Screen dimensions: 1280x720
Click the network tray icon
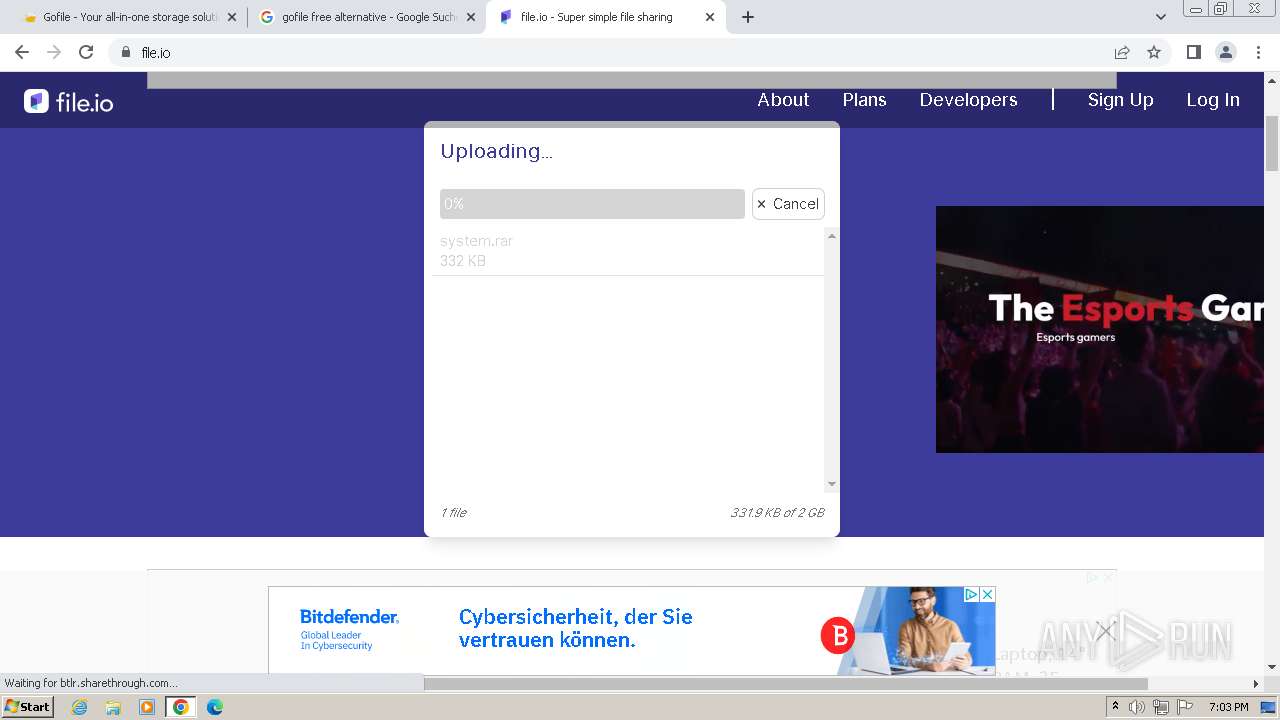(x=1161, y=707)
